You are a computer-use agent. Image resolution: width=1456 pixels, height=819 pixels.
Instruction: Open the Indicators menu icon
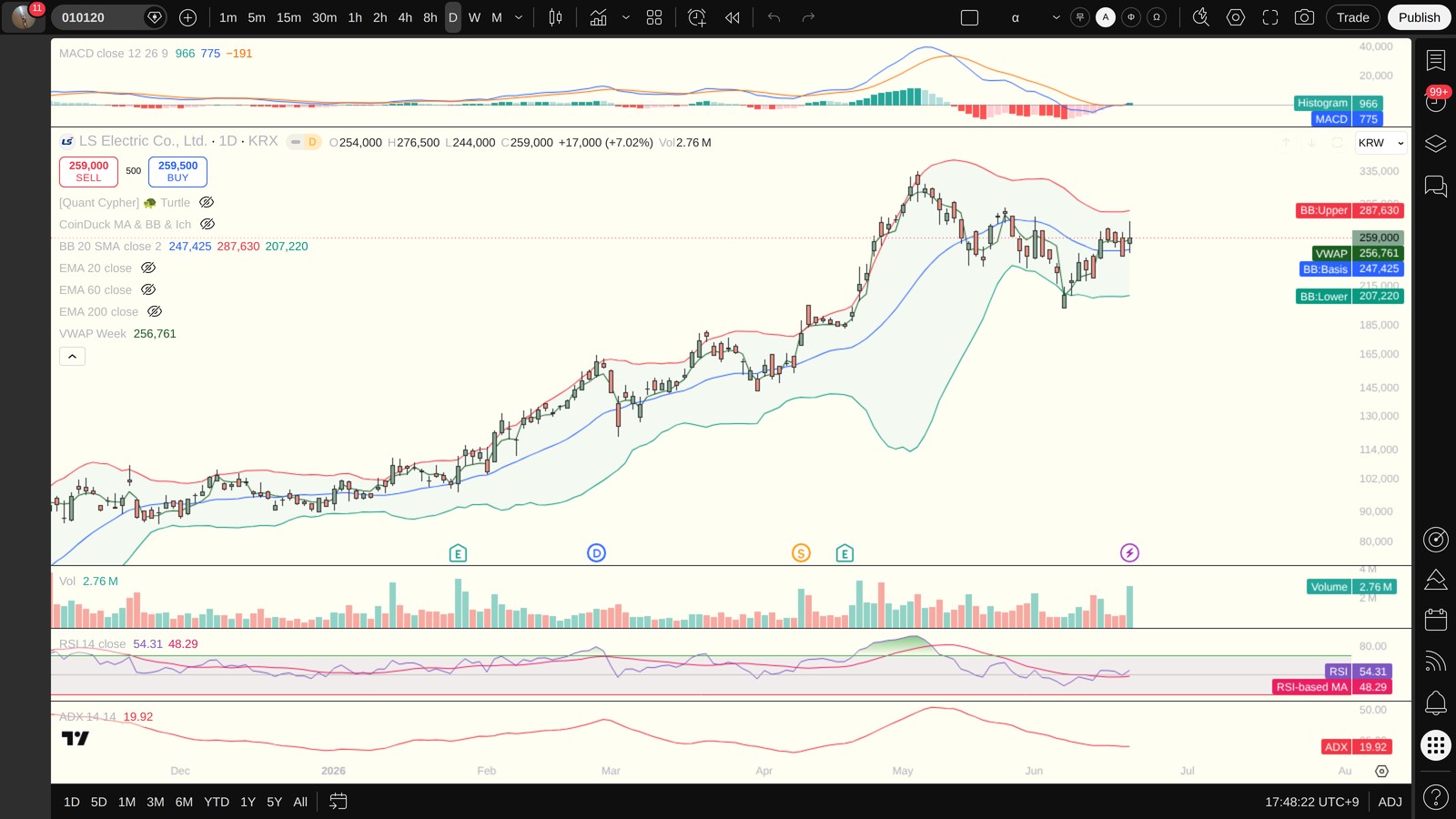click(x=598, y=17)
